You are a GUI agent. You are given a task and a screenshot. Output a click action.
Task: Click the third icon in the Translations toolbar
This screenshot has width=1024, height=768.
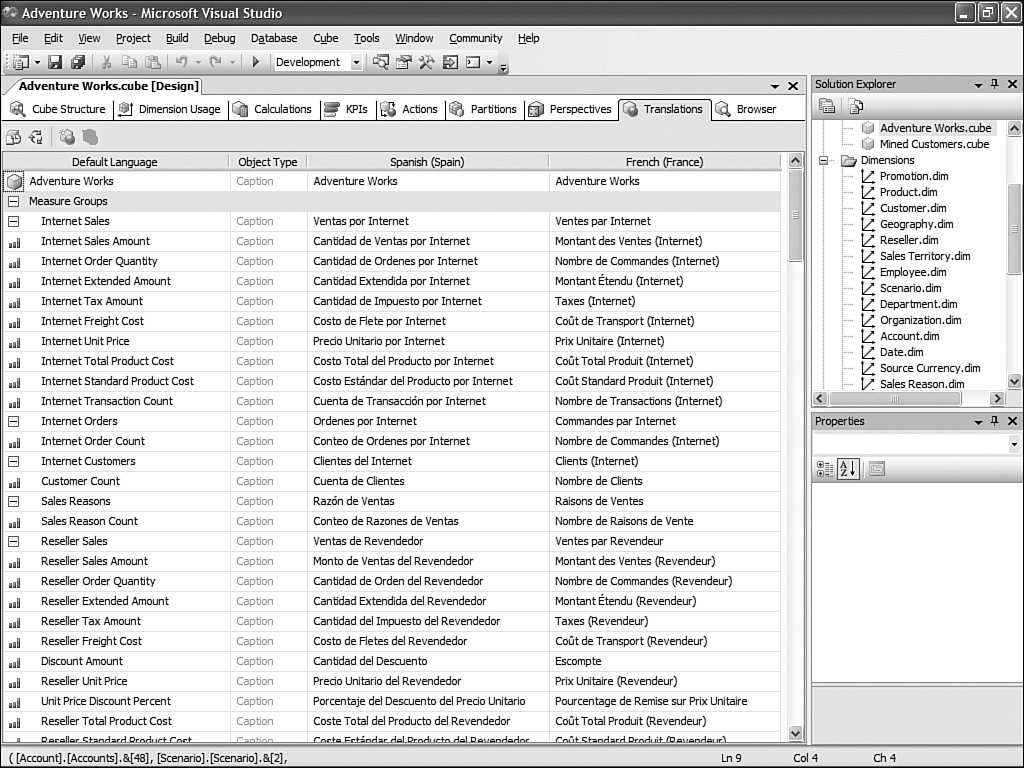coord(67,137)
